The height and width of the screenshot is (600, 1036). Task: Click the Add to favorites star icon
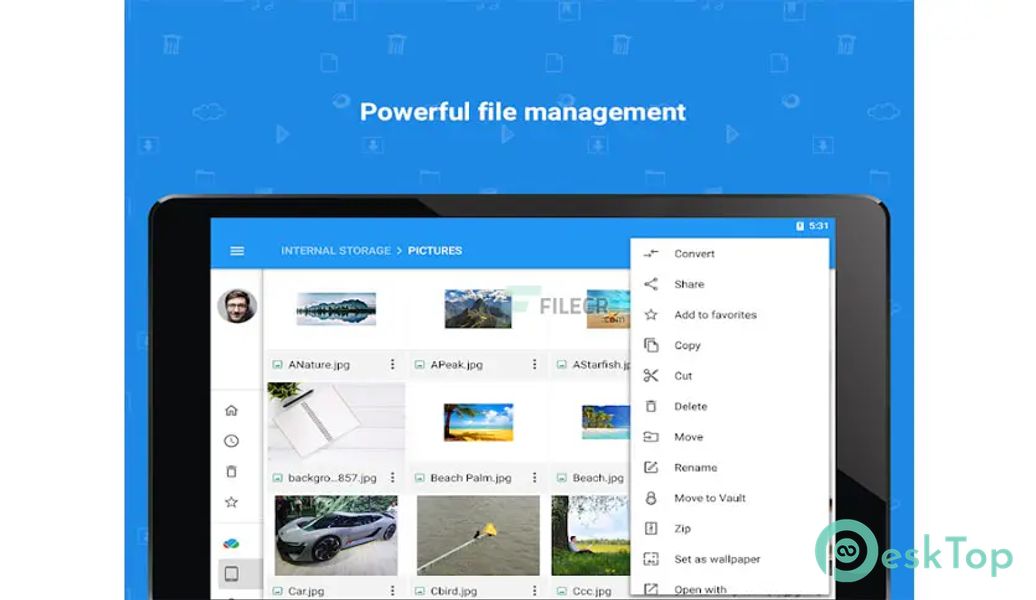pyautogui.click(x=651, y=315)
